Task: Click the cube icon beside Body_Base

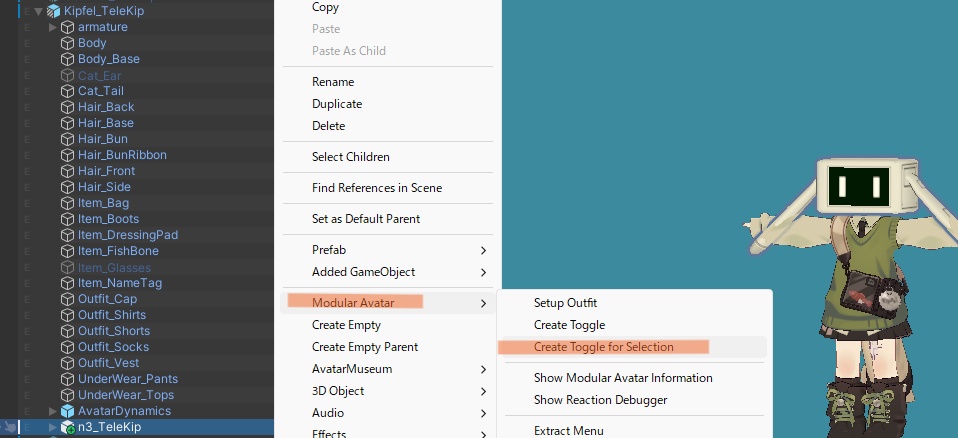Action: pos(68,59)
